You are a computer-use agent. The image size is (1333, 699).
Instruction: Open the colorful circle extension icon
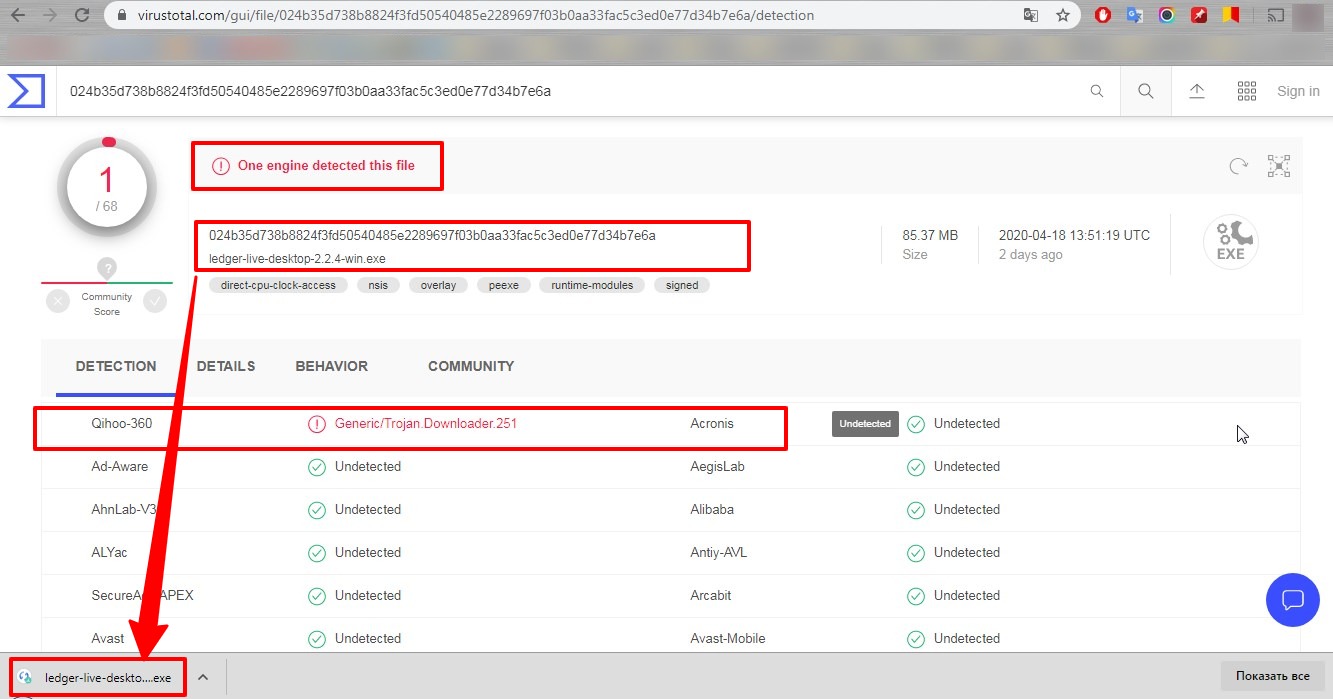pos(1167,16)
